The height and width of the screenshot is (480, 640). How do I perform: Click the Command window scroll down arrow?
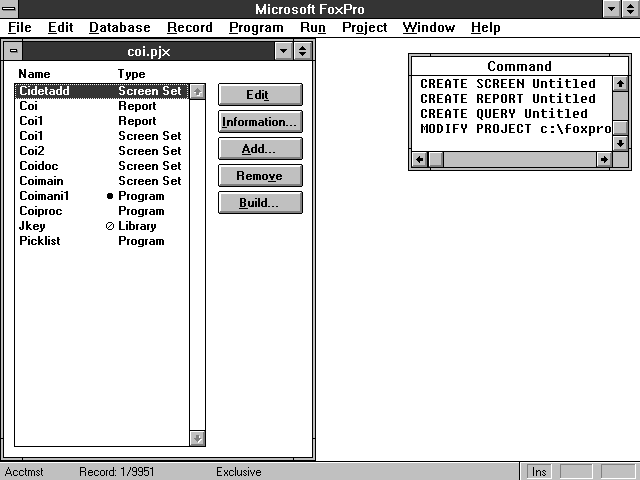pos(621,143)
